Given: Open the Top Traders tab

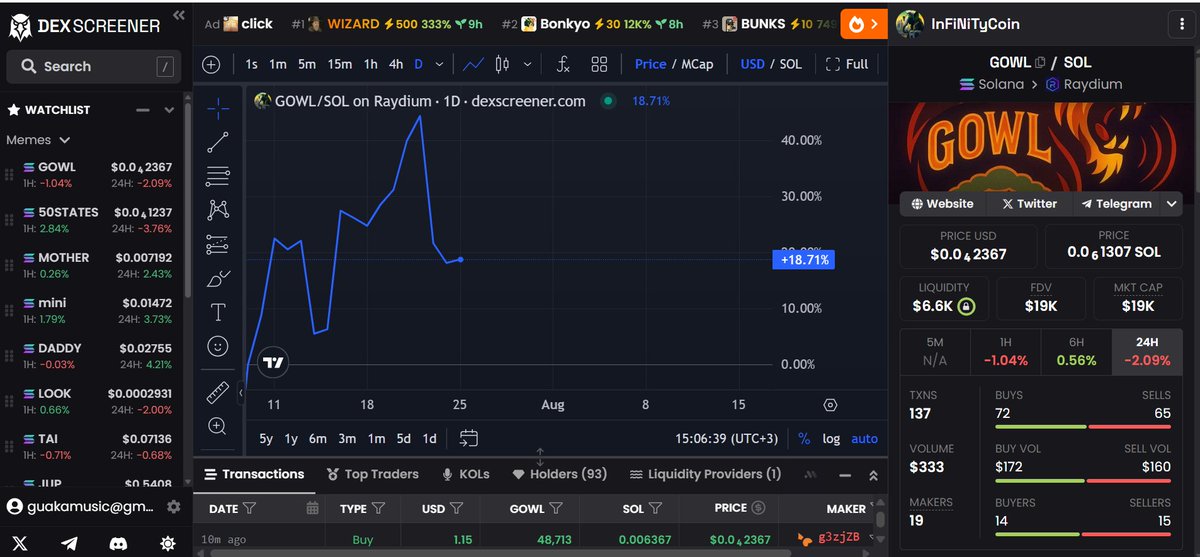Looking at the screenshot, I should click(x=373, y=474).
